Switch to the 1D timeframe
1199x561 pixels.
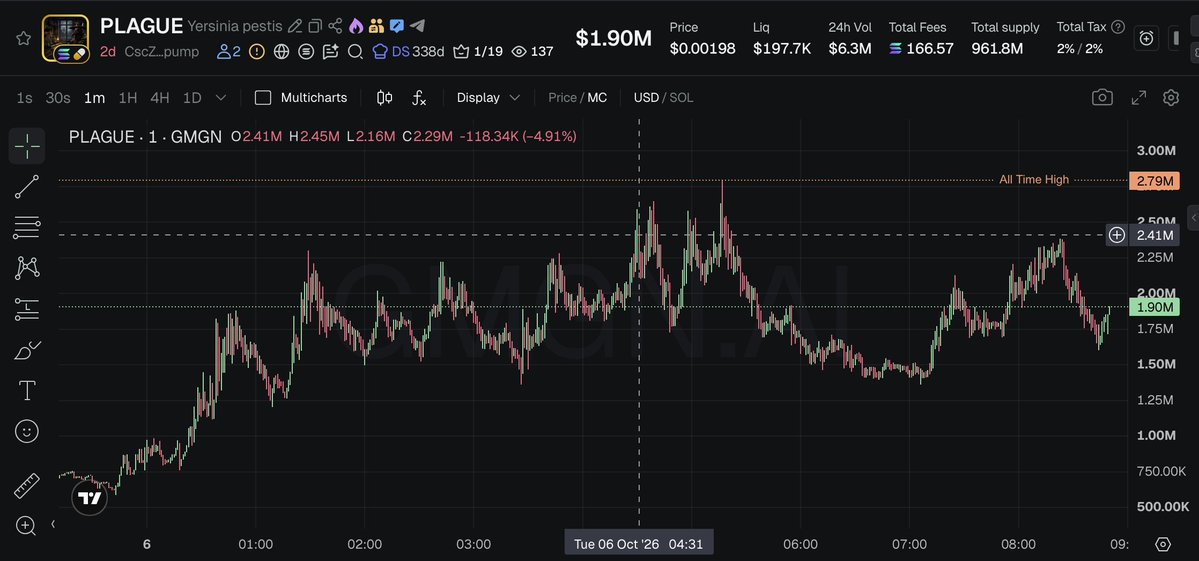(192, 98)
